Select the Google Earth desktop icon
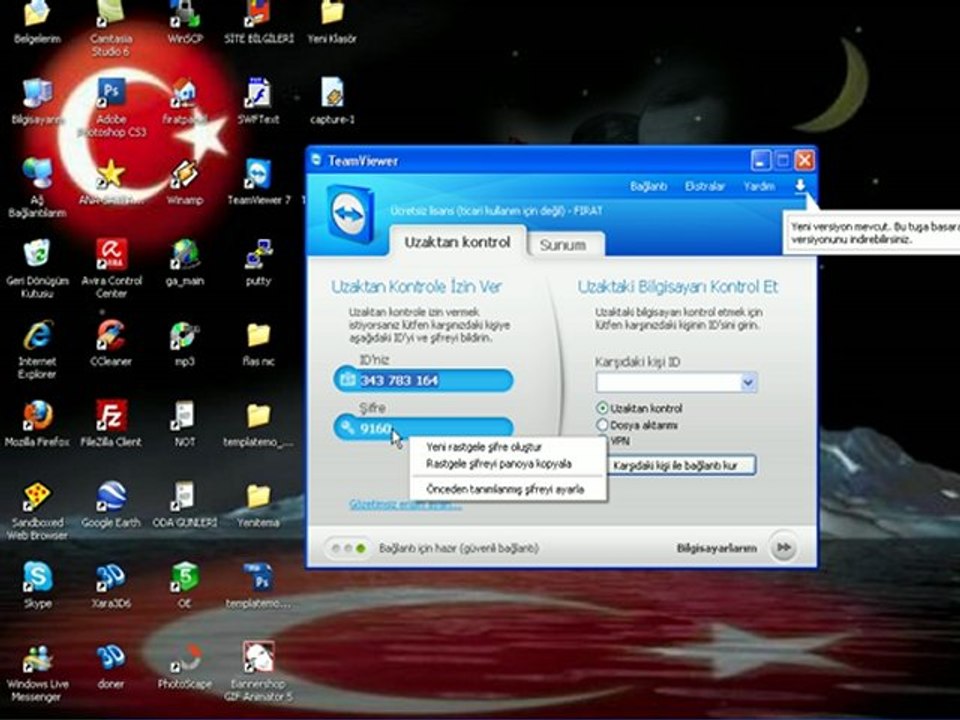960x720 pixels. [x=111, y=497]
